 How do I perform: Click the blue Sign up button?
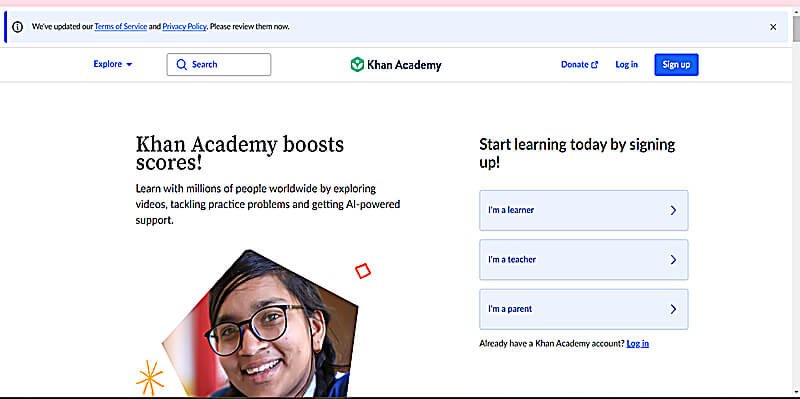(676, 65)
